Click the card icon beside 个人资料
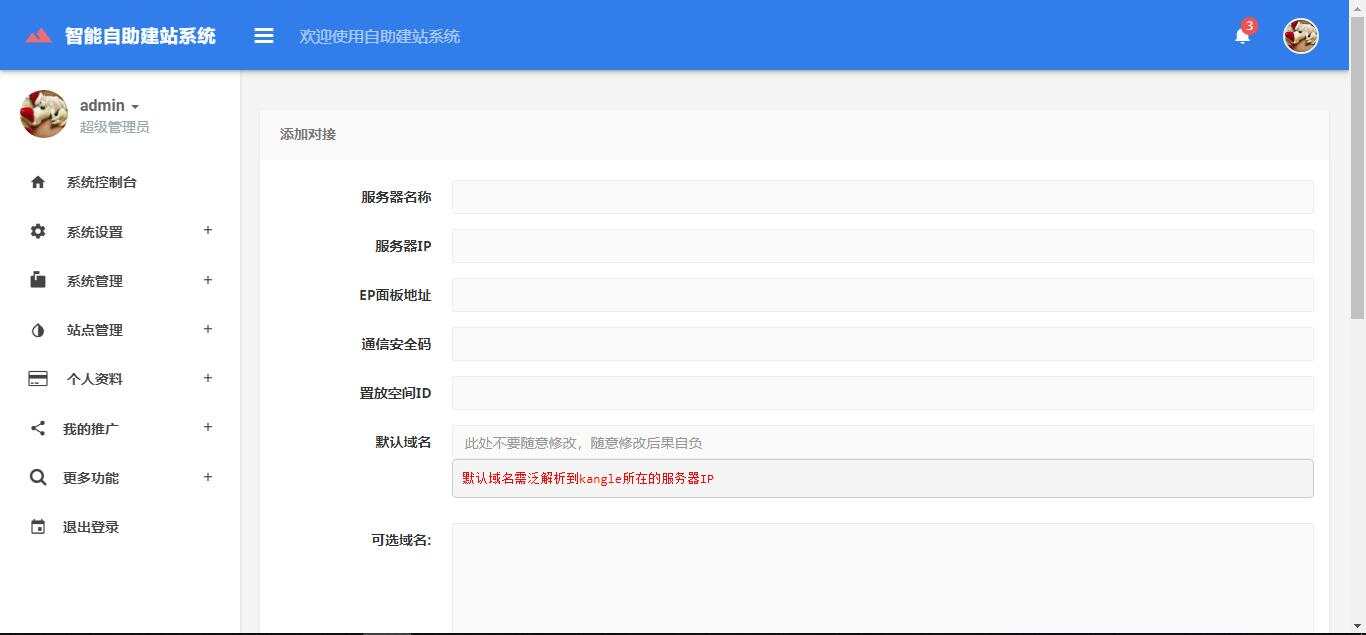1366x635 pixels. 37,378
